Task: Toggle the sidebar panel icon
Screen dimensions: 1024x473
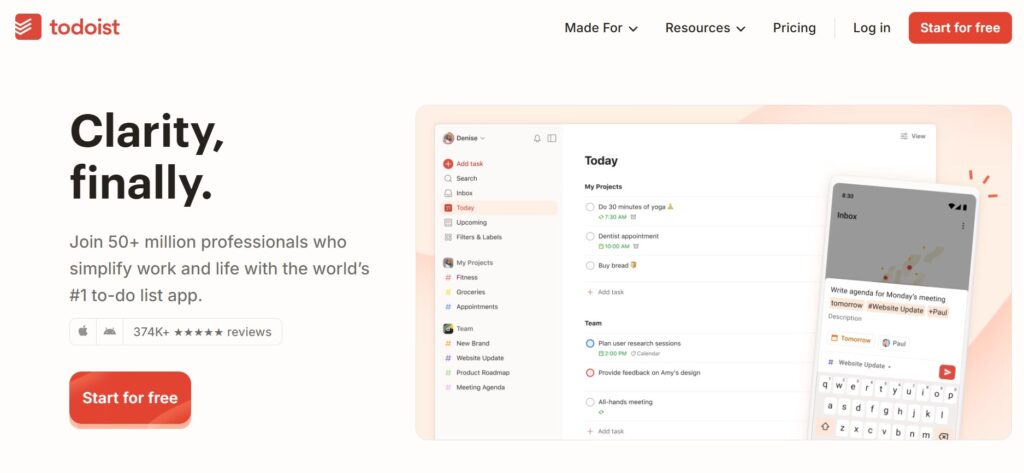Action: [552, 139]
